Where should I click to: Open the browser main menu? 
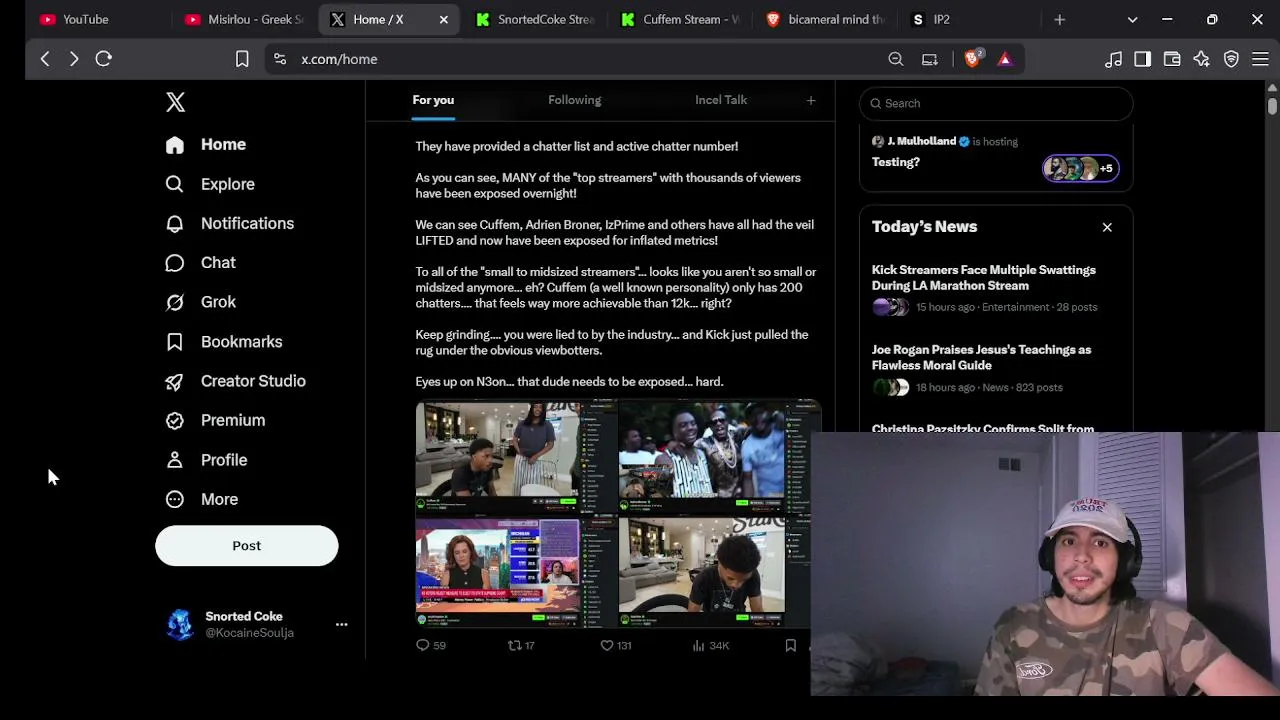1260,59
